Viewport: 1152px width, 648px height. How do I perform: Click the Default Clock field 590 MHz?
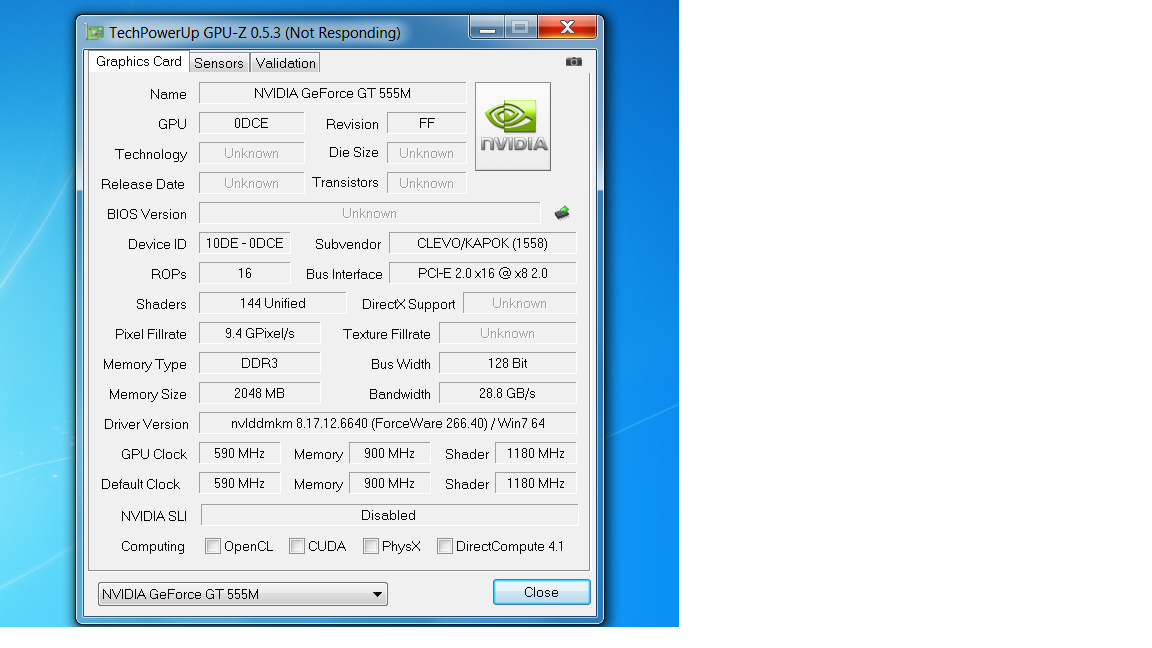click(x=240, y=484)
